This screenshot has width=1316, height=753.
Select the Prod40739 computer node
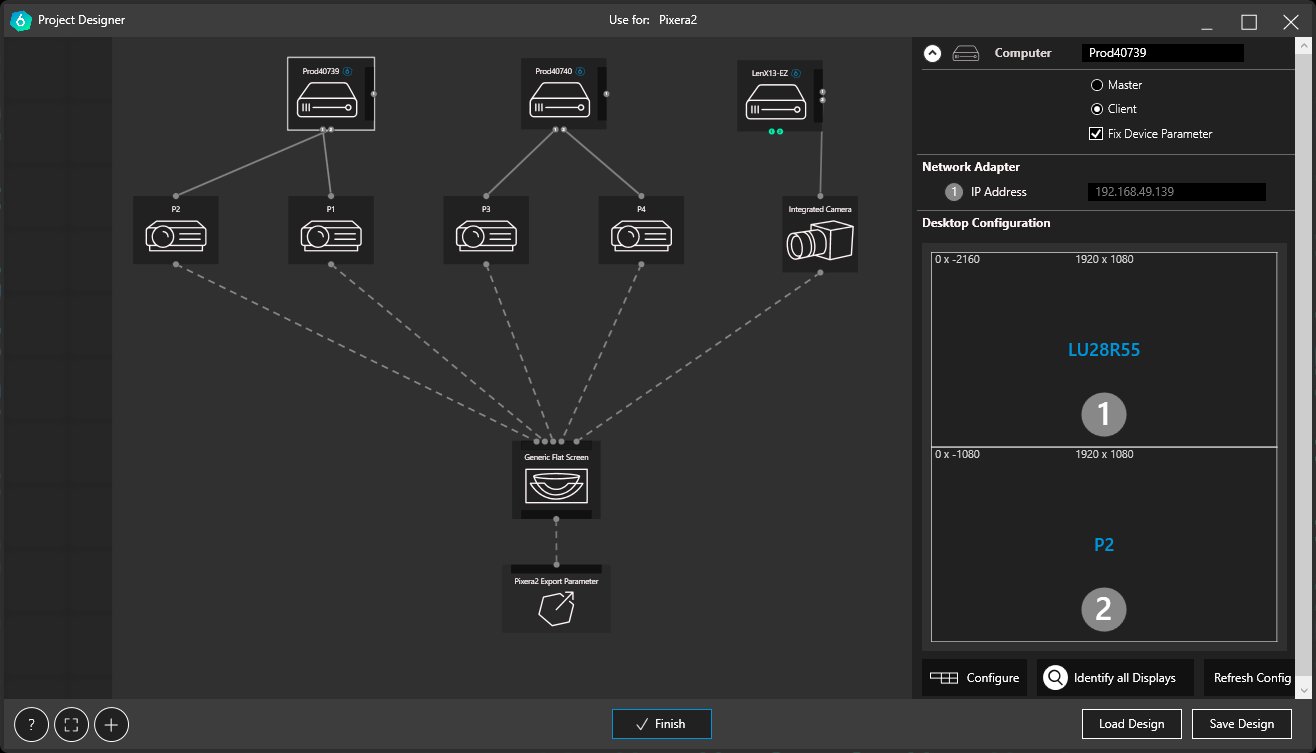[330, 95]
